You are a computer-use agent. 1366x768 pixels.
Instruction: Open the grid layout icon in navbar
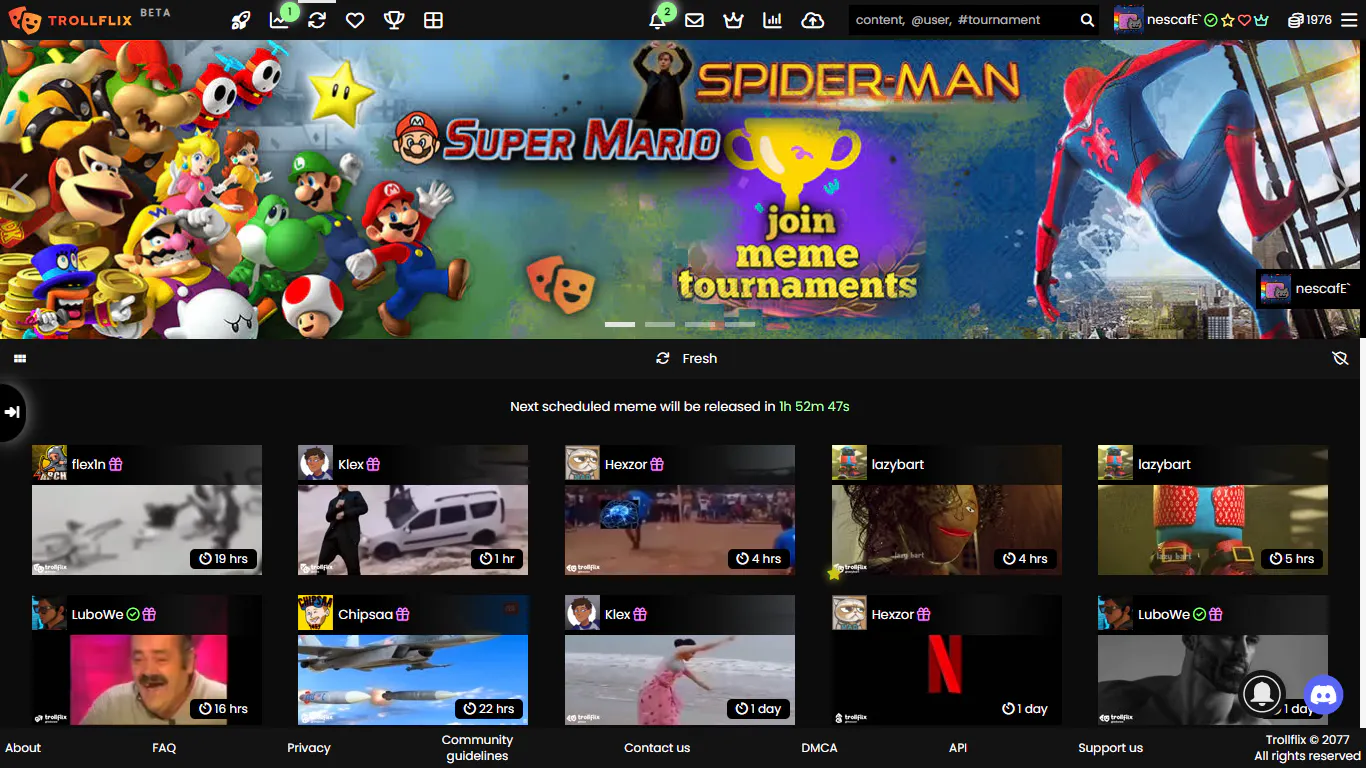click(433, 20)
